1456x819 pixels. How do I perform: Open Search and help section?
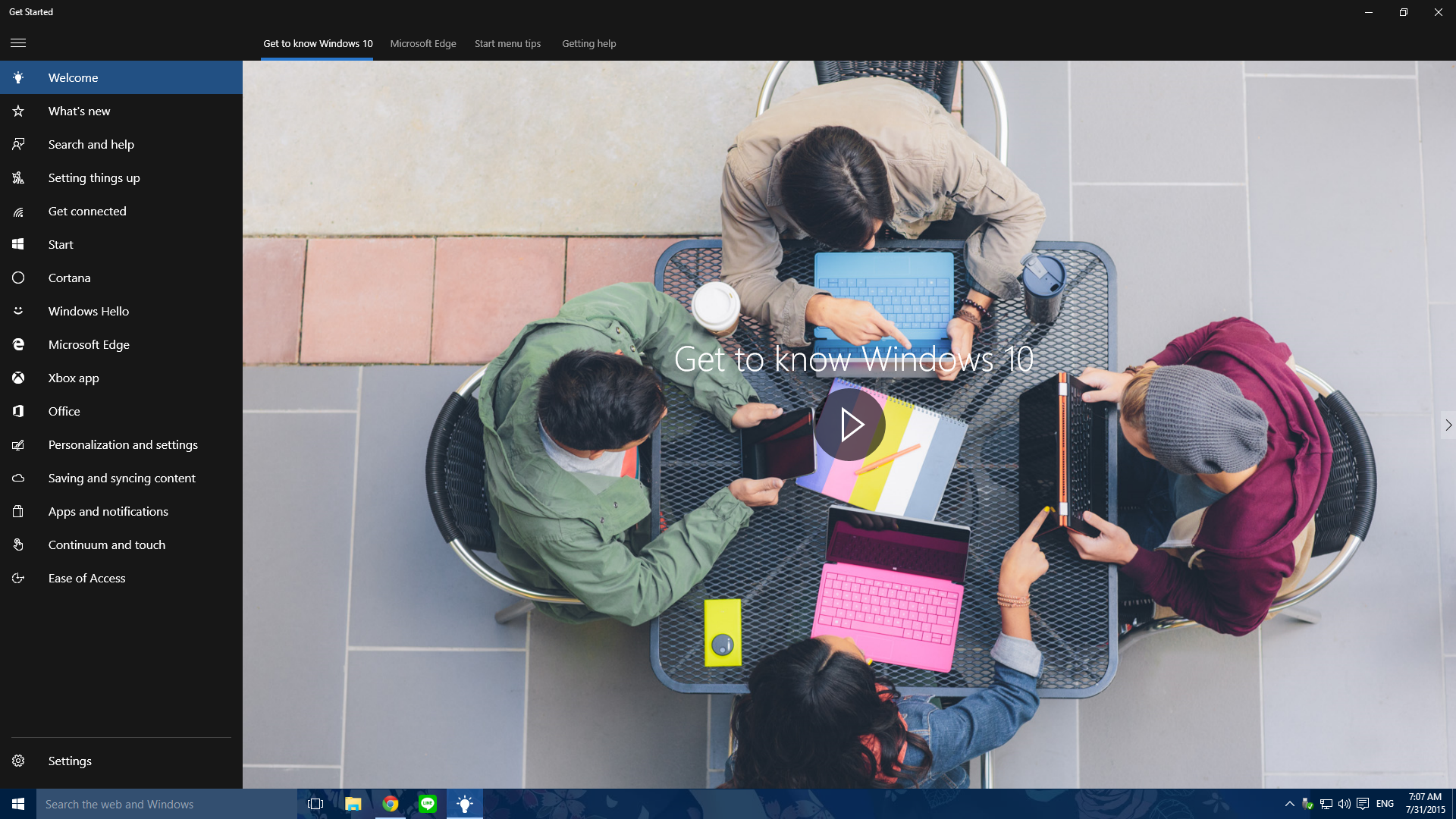pos(121,144)
